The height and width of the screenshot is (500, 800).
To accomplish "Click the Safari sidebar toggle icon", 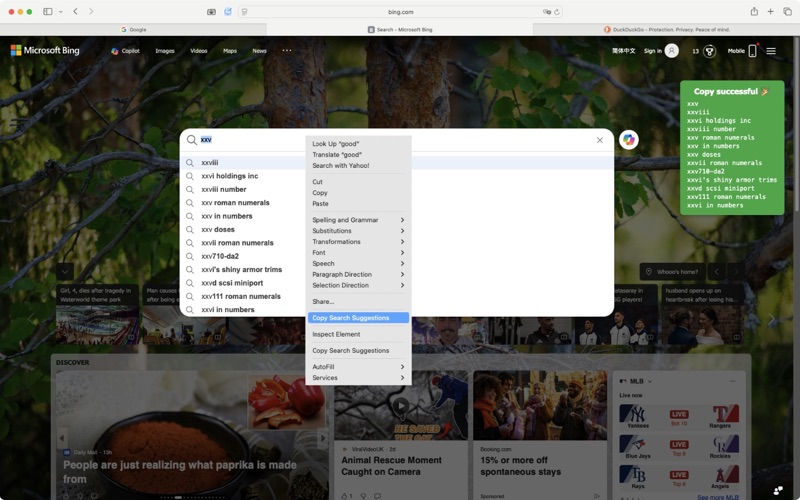I will (47, 12).
